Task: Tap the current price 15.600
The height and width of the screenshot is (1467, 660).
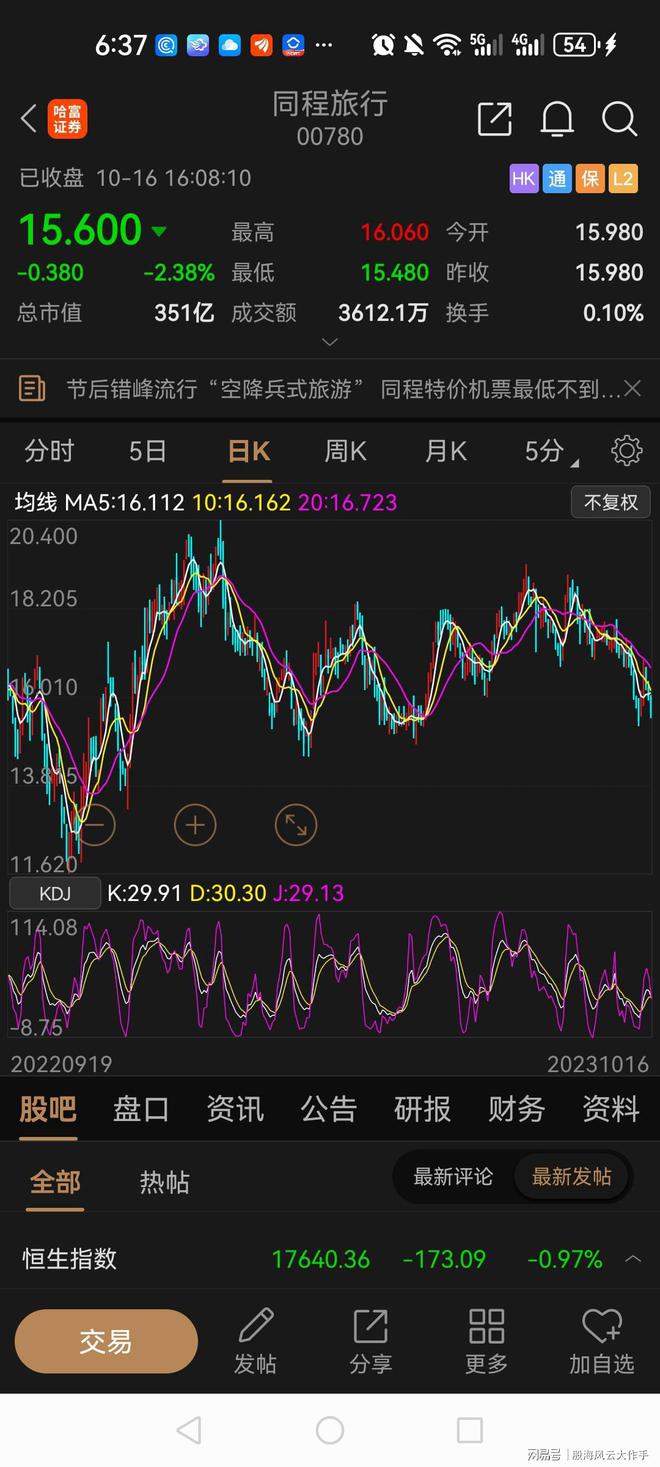Action: 80,230
